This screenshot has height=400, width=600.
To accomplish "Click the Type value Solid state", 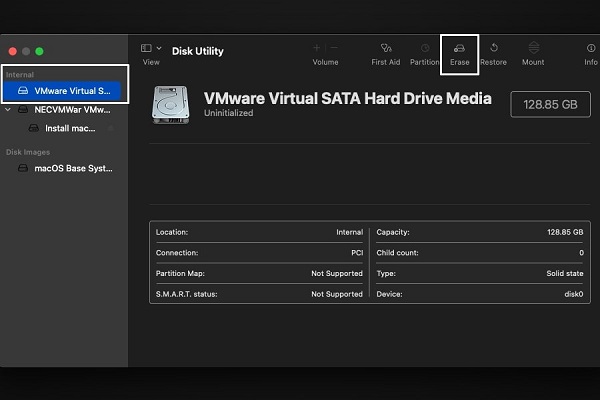I will (x=565, y=274).
